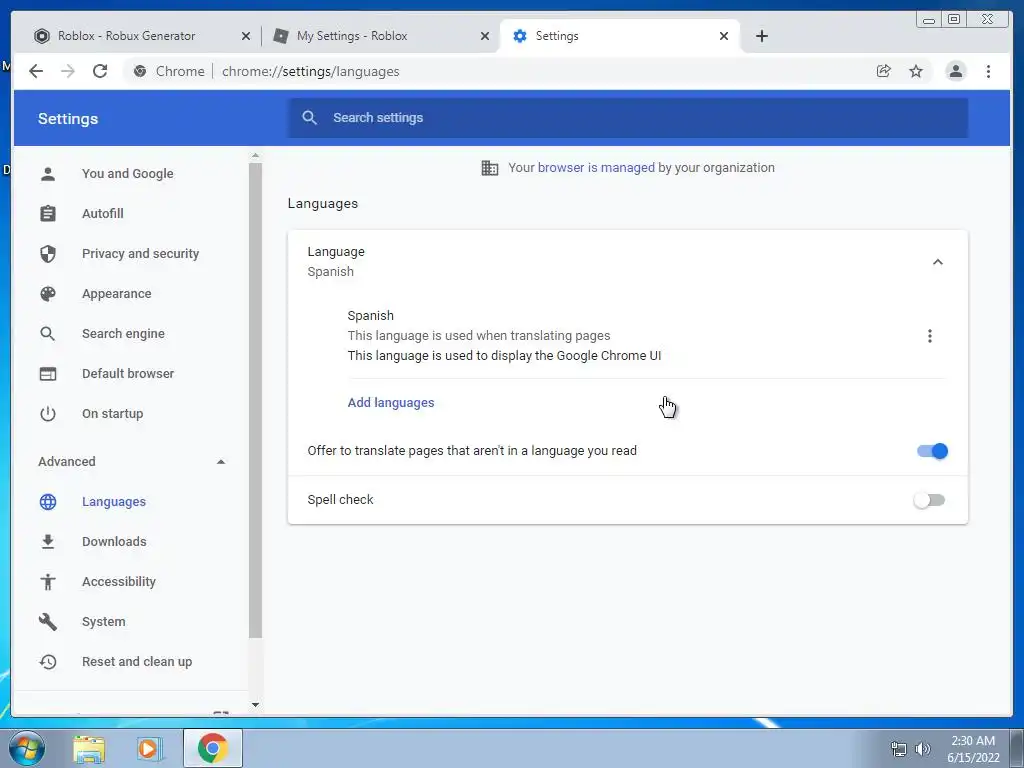Click the Languages globe icon
Image resolution: width=1024 pixels, height=768 pixels.
point(48,502)
